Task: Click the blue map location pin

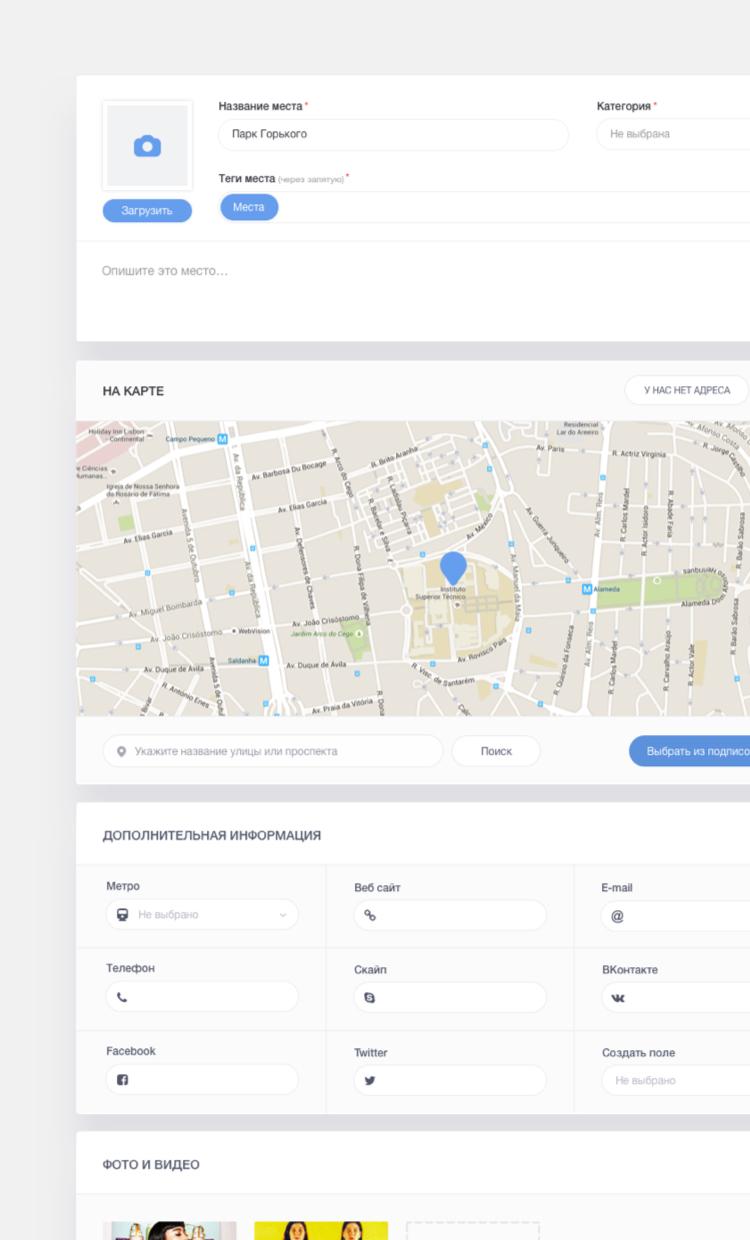Action: click(x=453, y=568)
